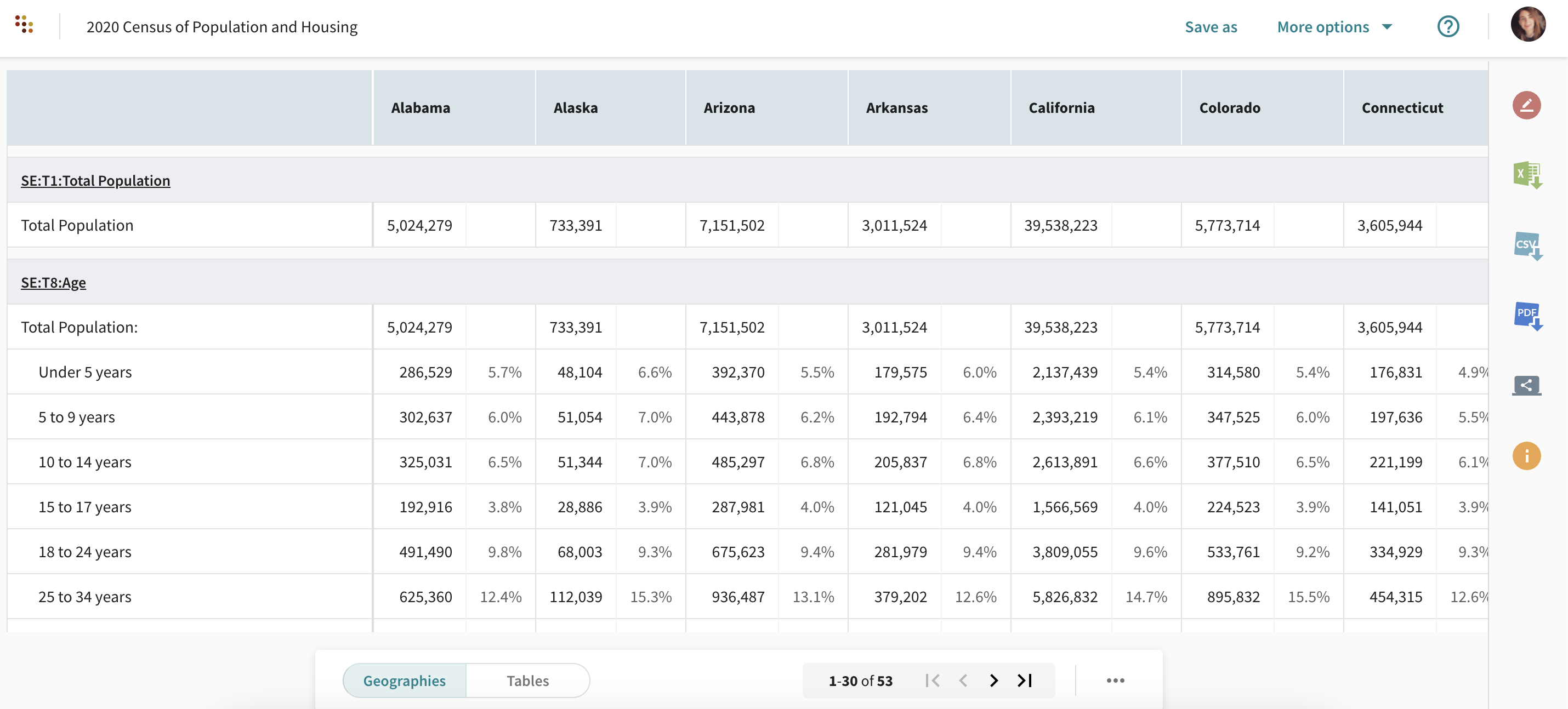This screenshot has width=1568, height=709.
Task: Jump to last page of geographies
Action: click(1025, 681)
